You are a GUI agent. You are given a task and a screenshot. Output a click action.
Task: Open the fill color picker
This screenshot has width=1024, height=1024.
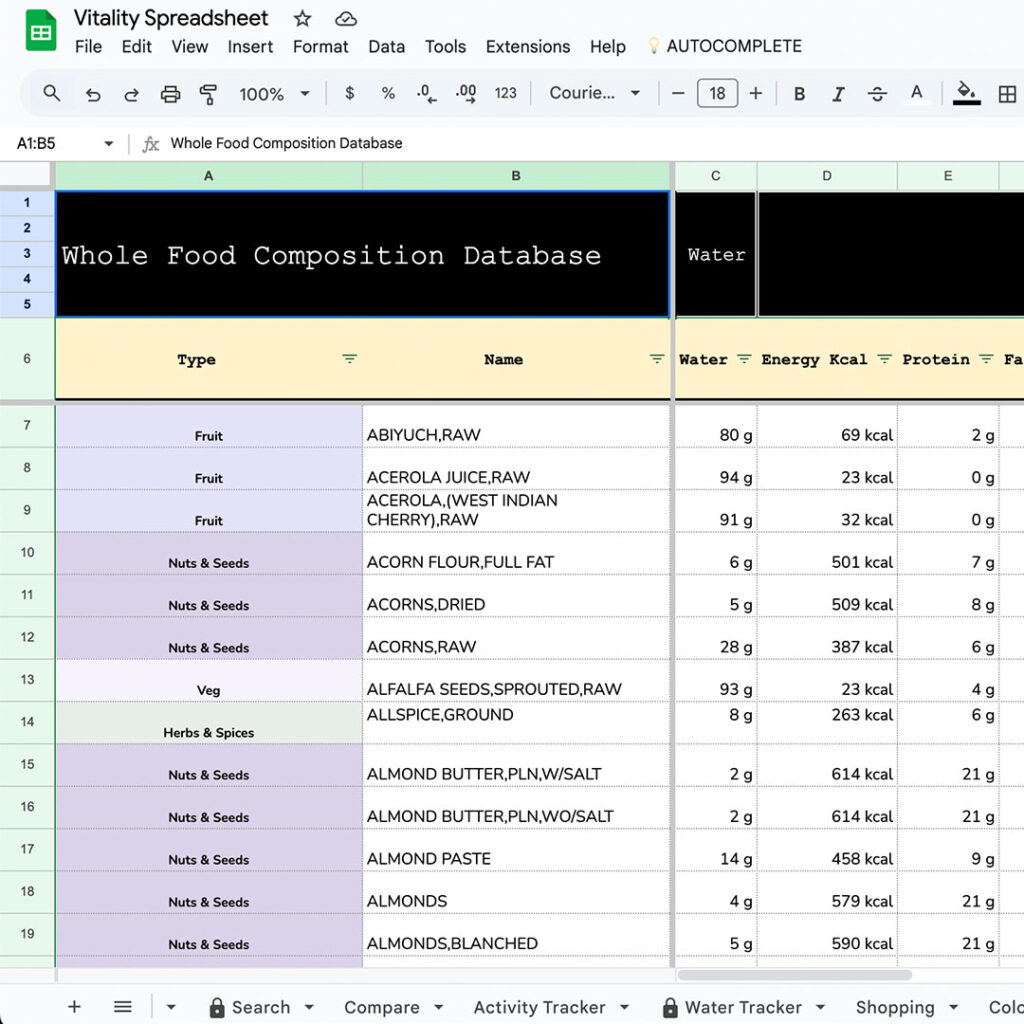[966, 93]
